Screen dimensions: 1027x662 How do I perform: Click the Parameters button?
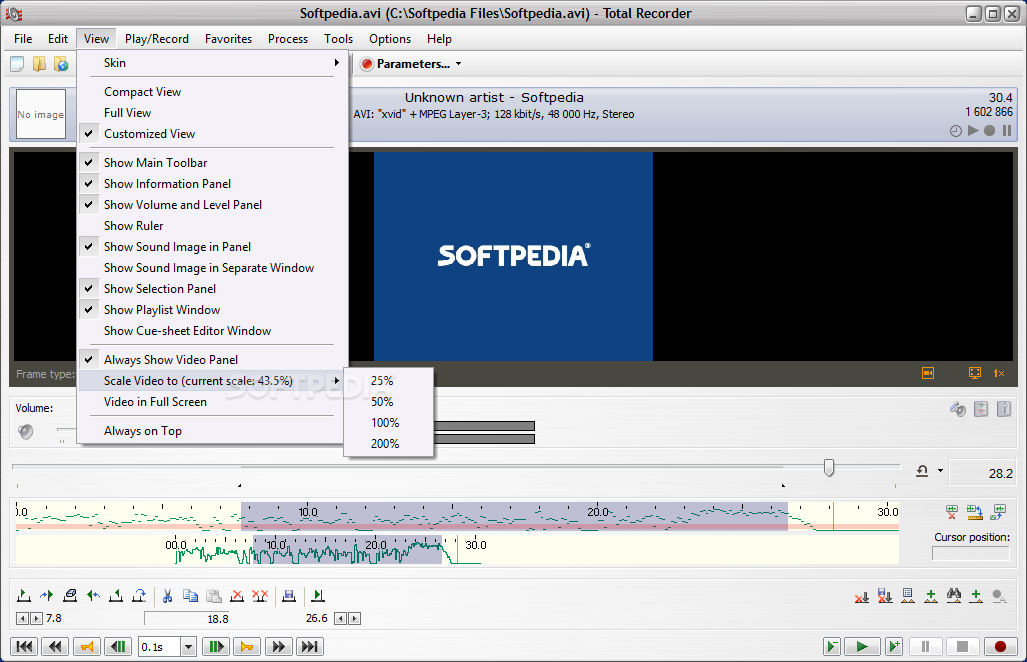point(405,64)
